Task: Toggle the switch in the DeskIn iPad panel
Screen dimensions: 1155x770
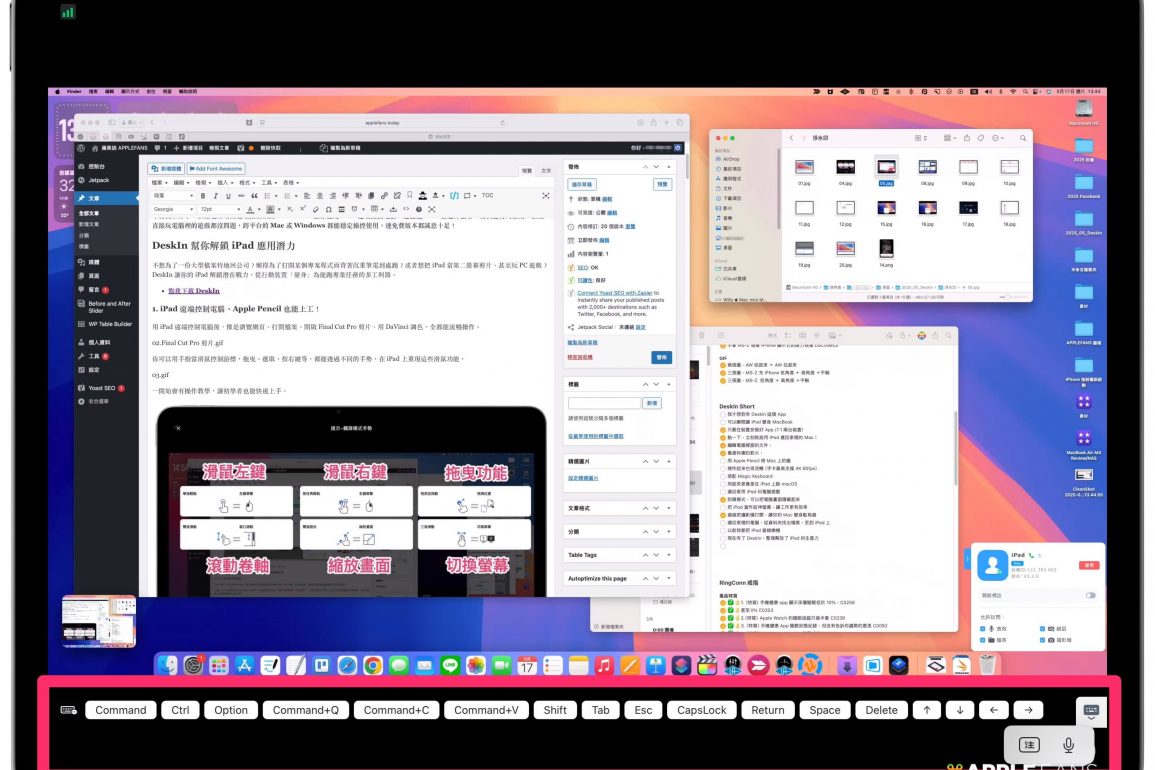Action: pyautogui.click(x=1090, y=595)
